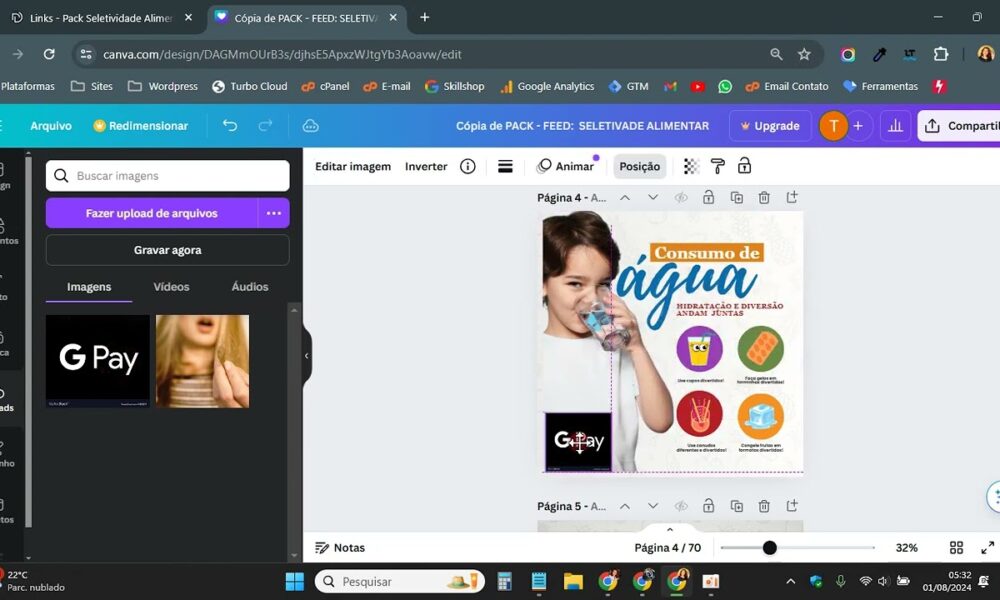Open the Posição panel
The height and width of the screenshot is (600, 1000).
pyautogui.click(x=640, y=166)
